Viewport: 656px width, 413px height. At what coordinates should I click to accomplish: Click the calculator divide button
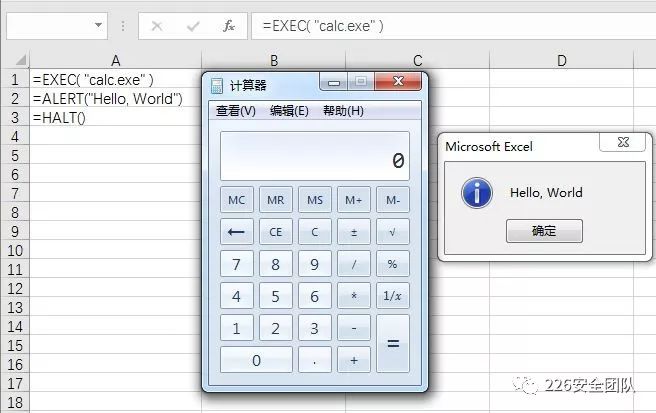[354, 264]
